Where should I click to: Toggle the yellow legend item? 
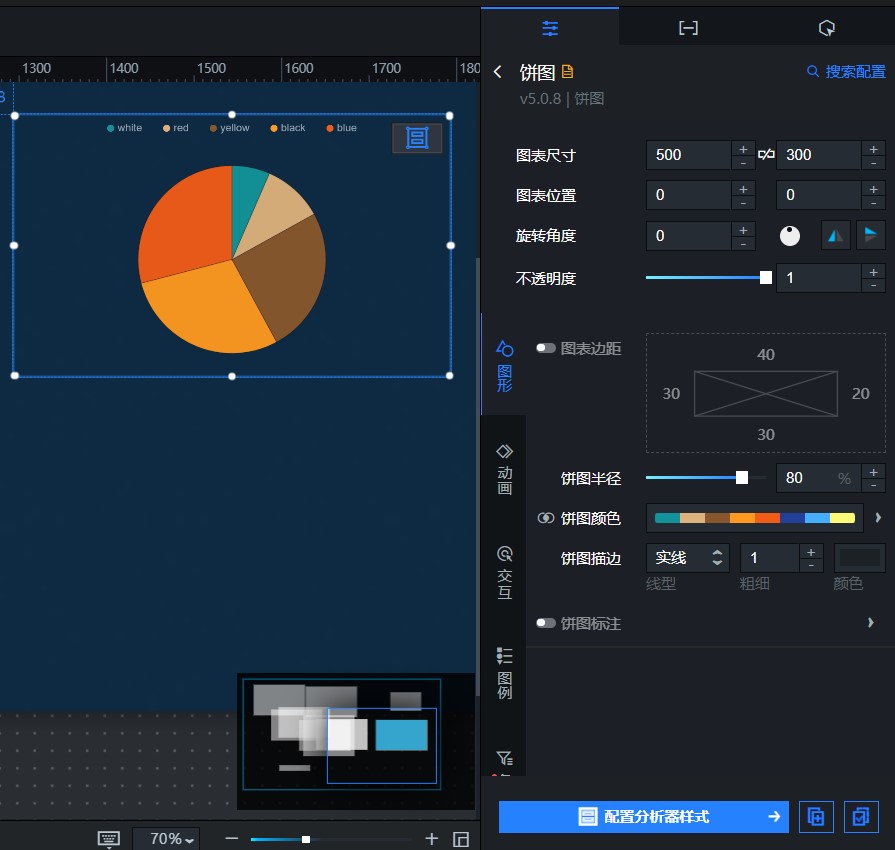229,128
